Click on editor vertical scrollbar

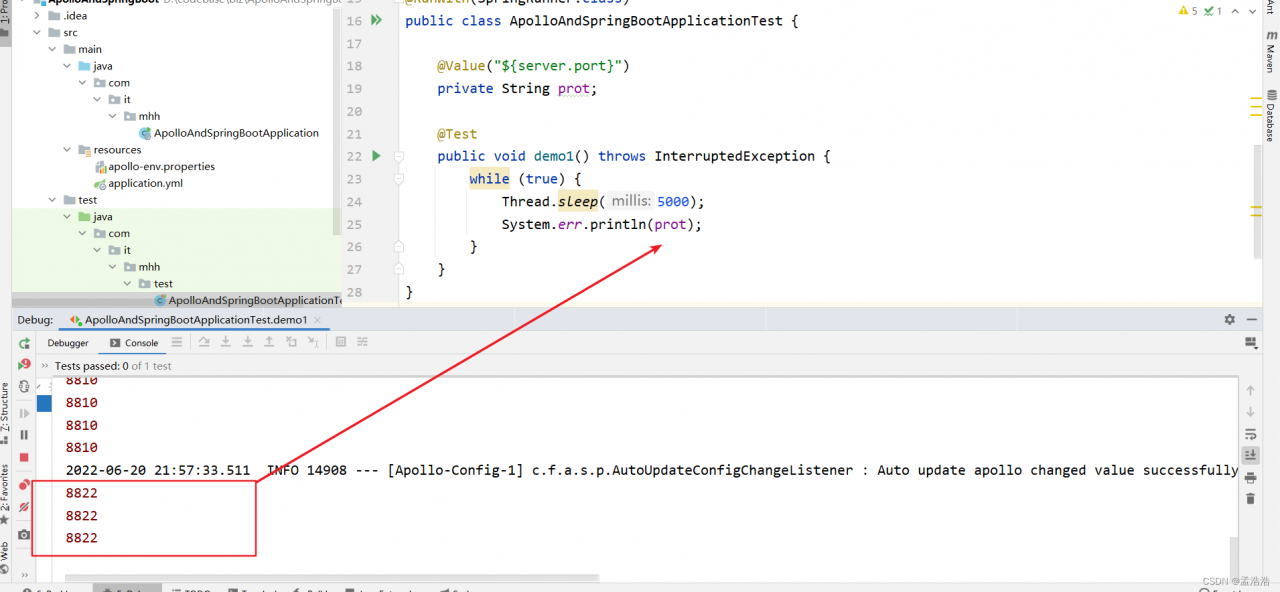point(1258,200)
